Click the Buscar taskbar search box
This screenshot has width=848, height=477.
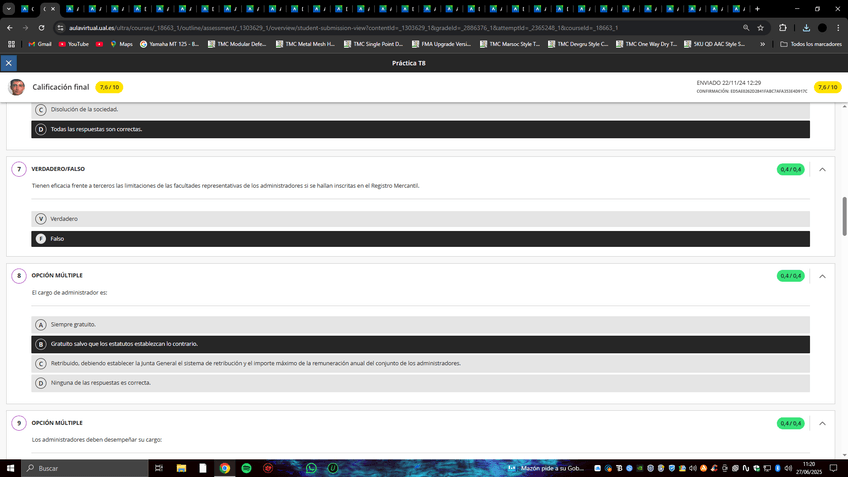pos(85,468)
